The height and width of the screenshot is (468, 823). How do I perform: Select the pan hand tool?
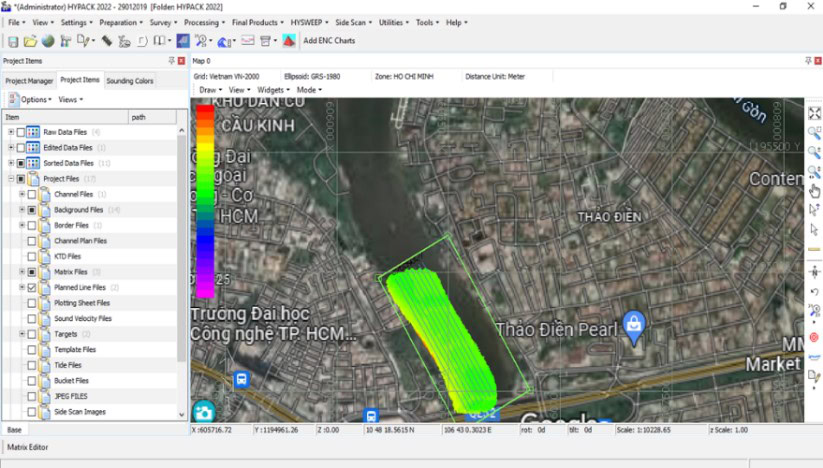(x=814, y=190)
